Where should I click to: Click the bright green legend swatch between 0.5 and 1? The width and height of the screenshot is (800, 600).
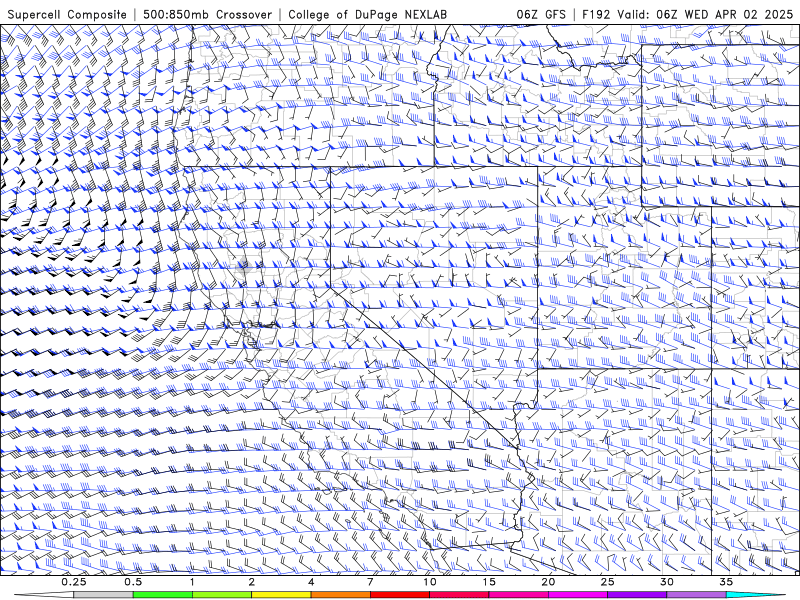click(162, 595)
